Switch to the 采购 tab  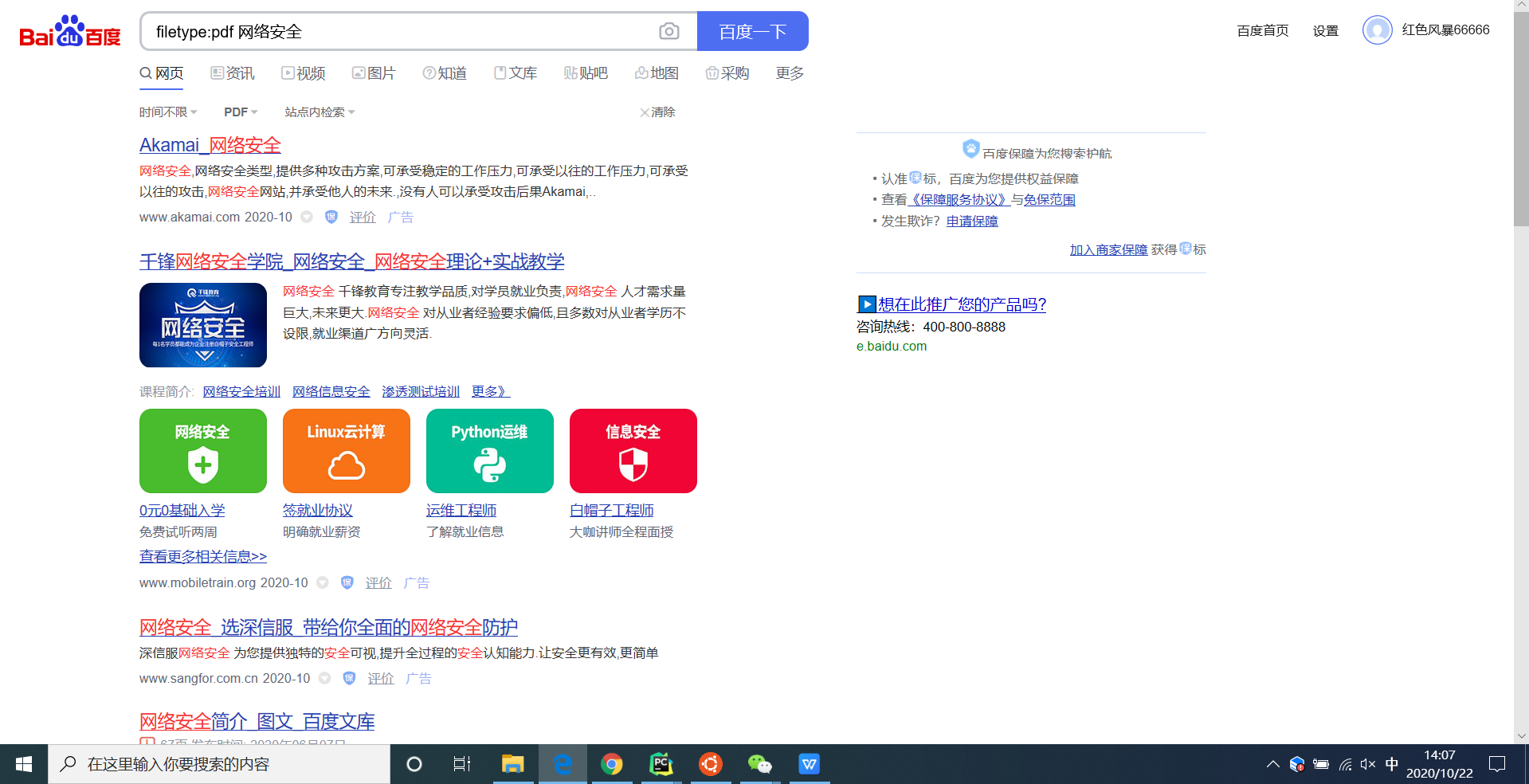tap(727, 73)
